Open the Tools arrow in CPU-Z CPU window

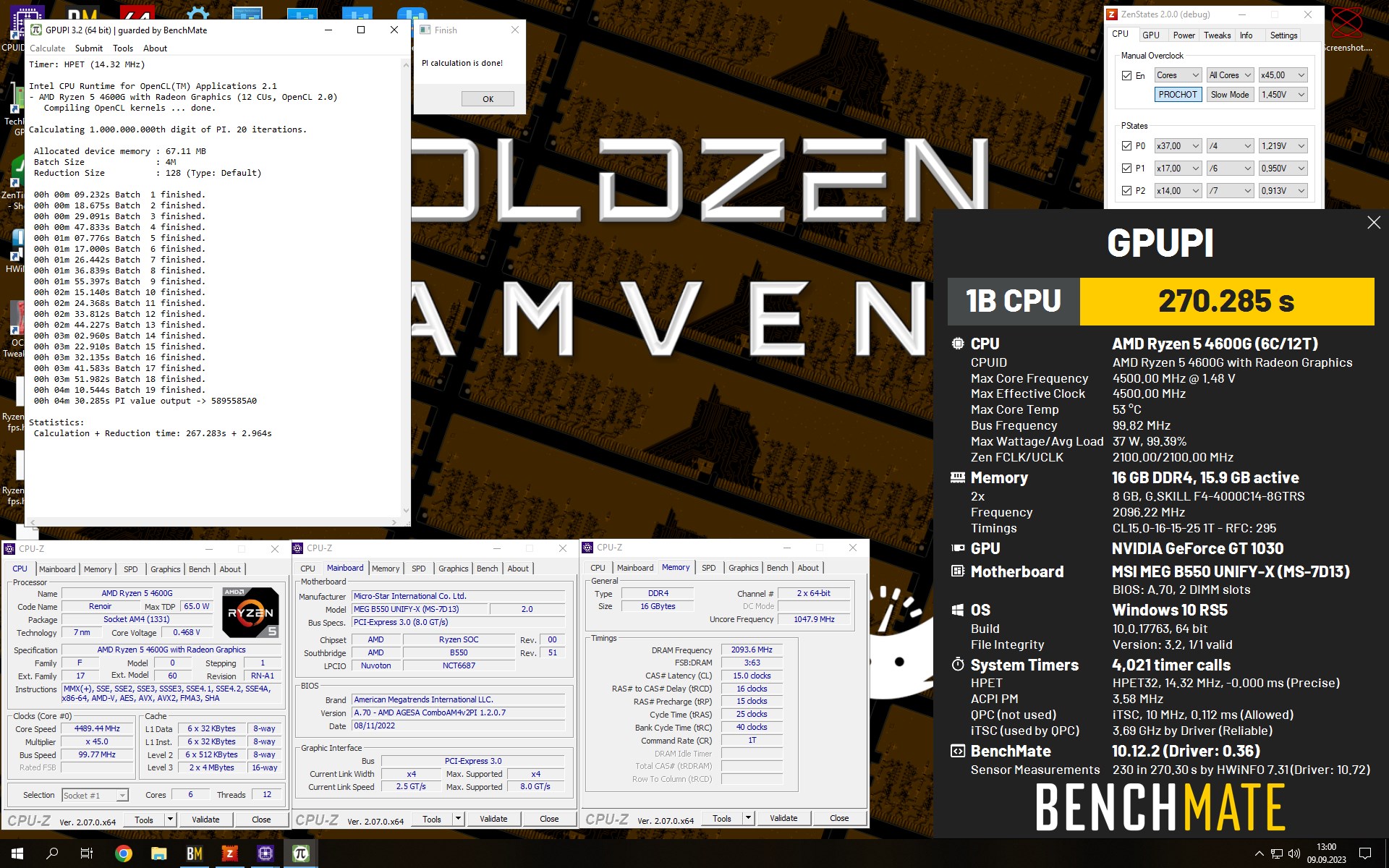pos(171,820)
